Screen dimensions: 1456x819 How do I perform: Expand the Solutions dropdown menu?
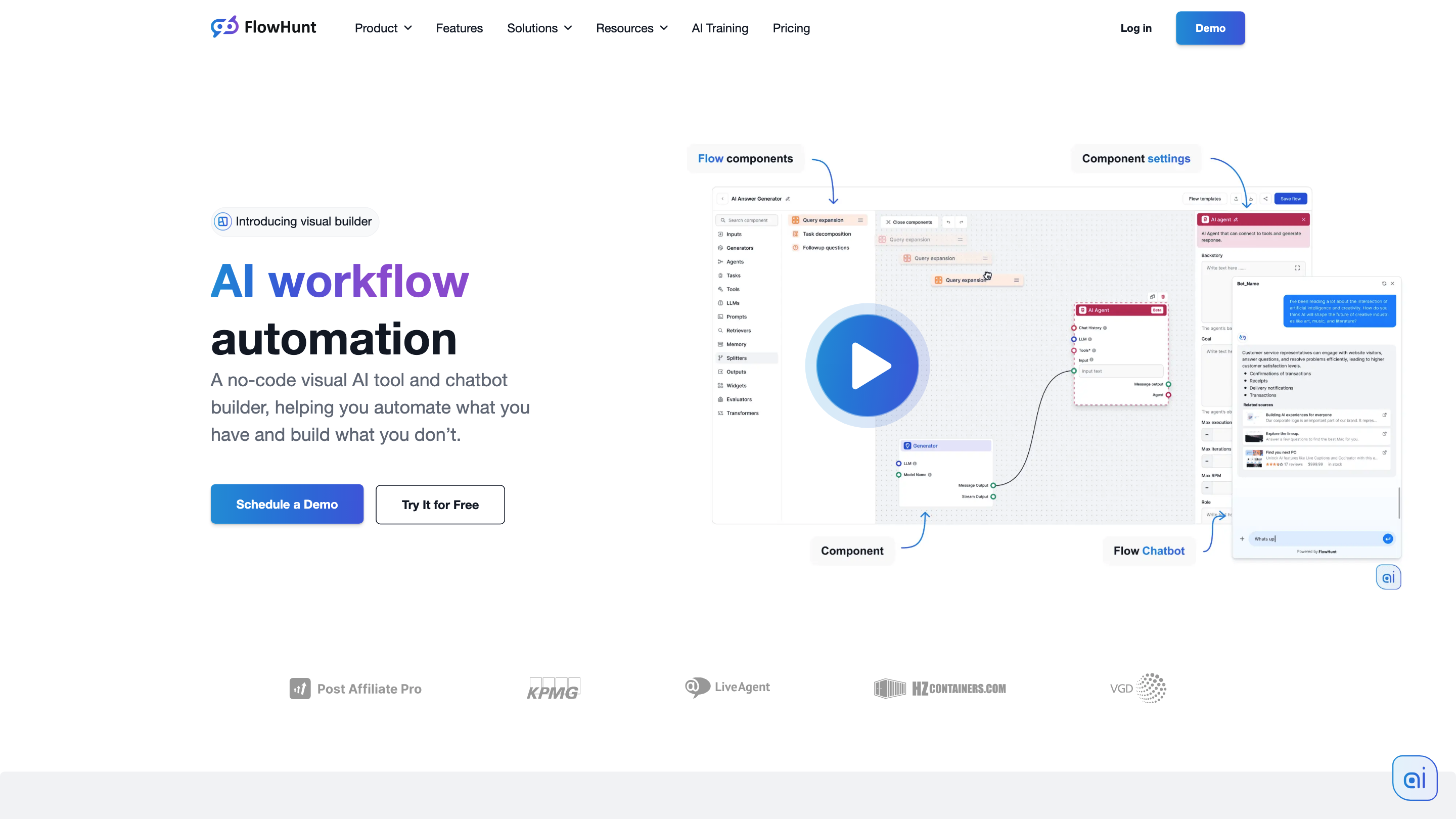pos(539,28)
